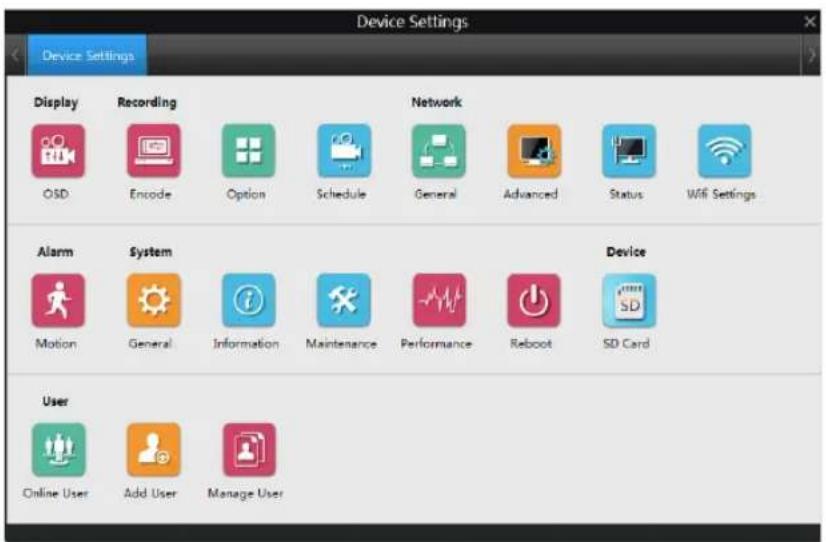Open the Manage User icon
Screen dimensions: 826x542
[249, 449]
